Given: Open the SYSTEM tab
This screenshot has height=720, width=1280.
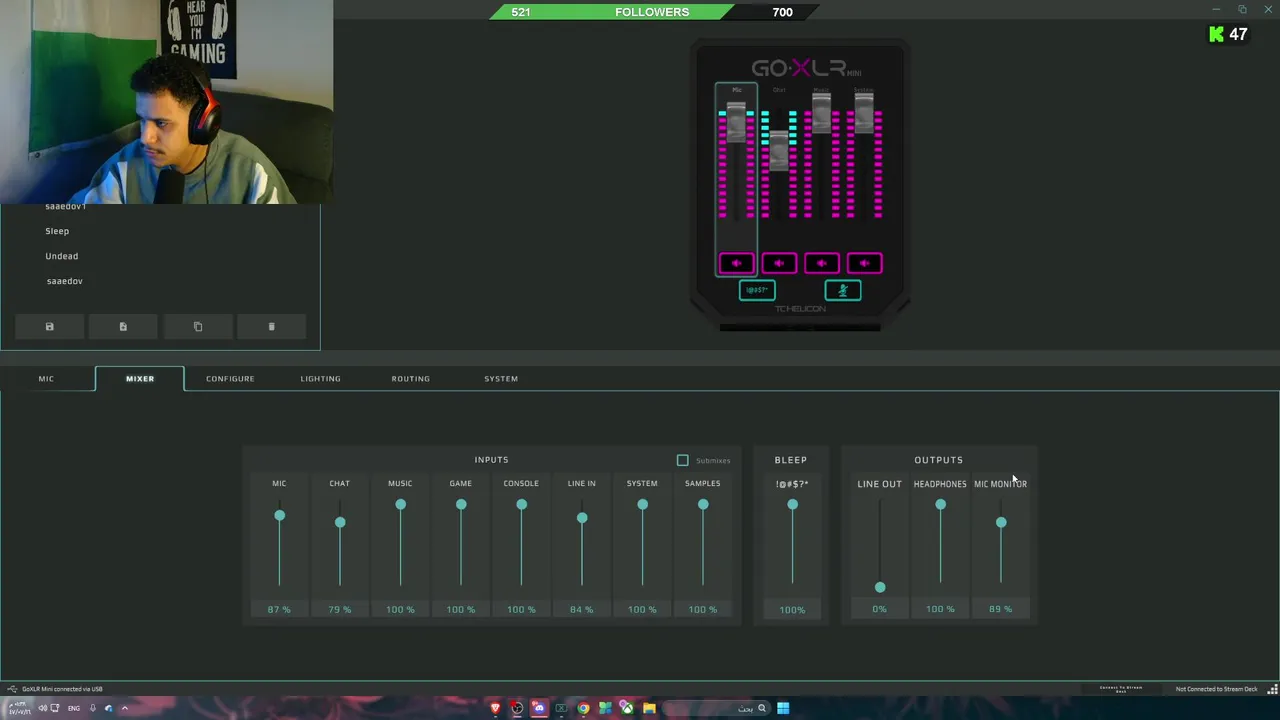Looking at the screenshot, I should pos(501,378).
